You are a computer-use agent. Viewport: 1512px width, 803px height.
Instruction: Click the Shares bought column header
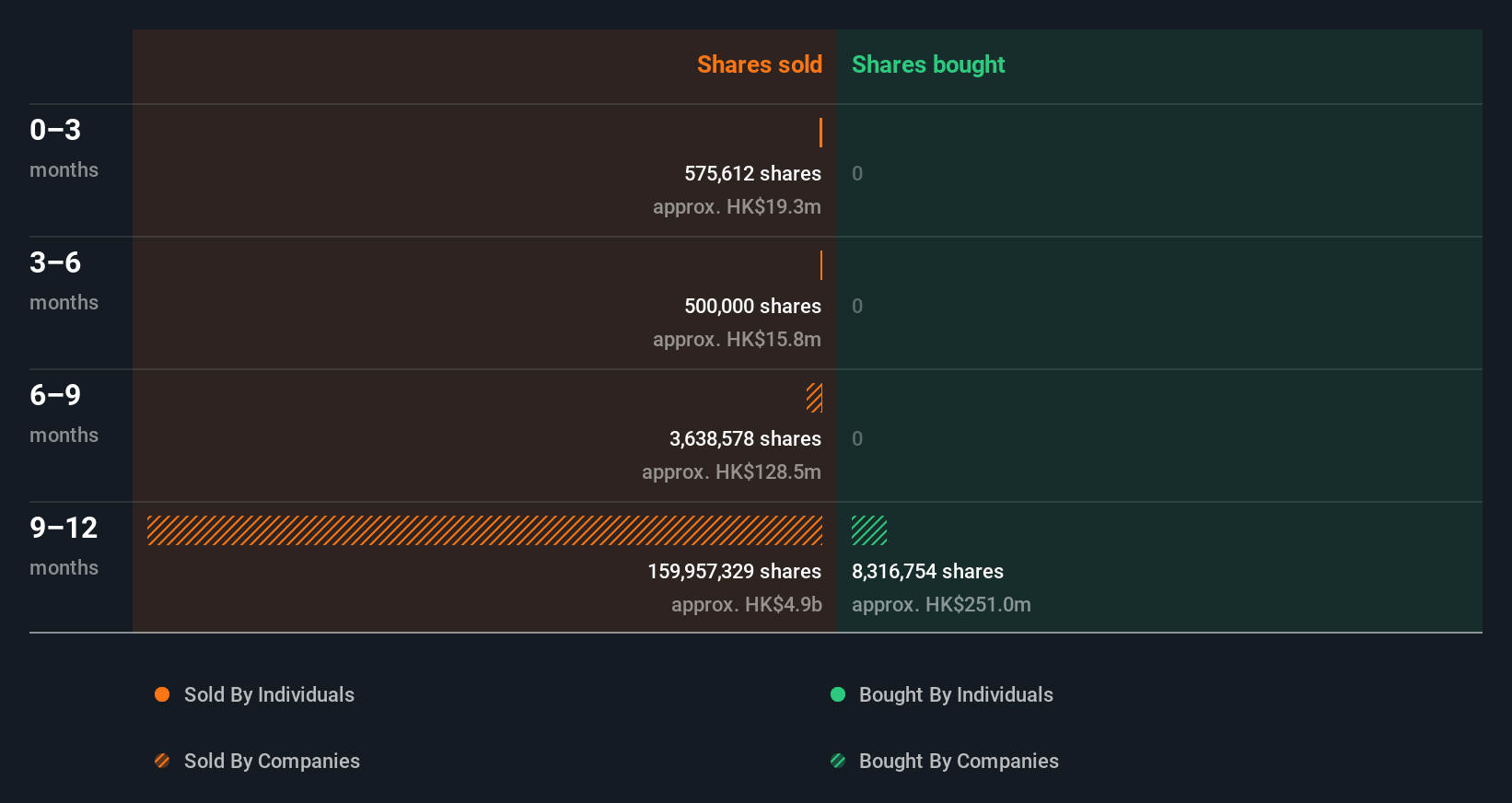coord(928,64)
